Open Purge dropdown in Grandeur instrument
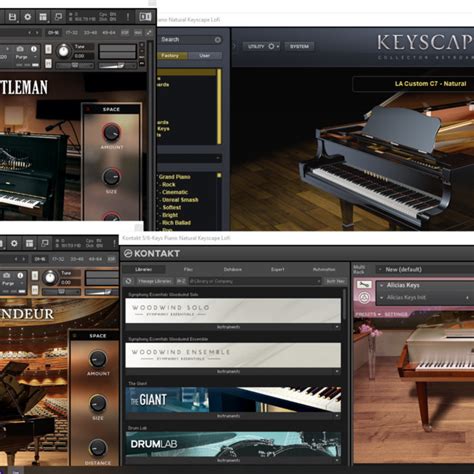 coord(12,283)
